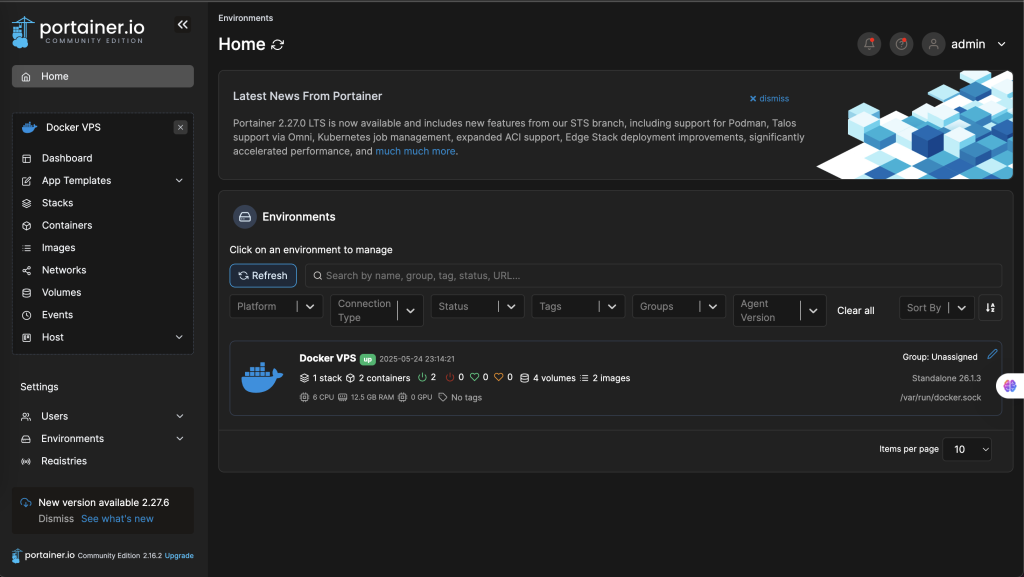
Task: Go to Containers page
Action: pos(67,225)
